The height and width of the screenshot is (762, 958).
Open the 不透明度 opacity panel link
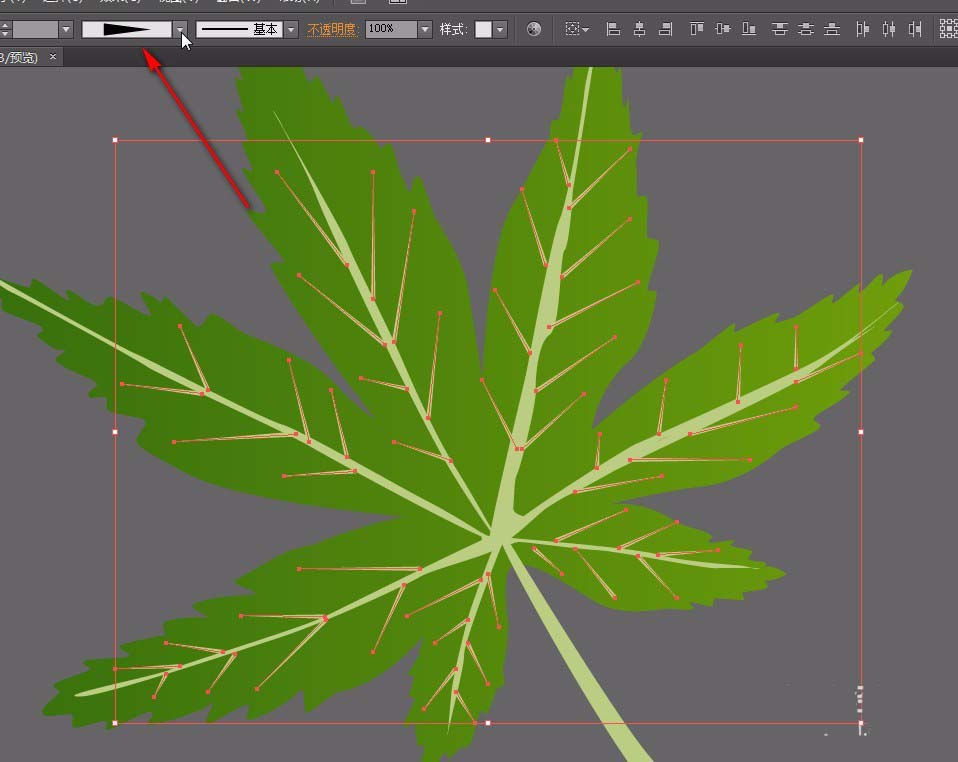332,29
